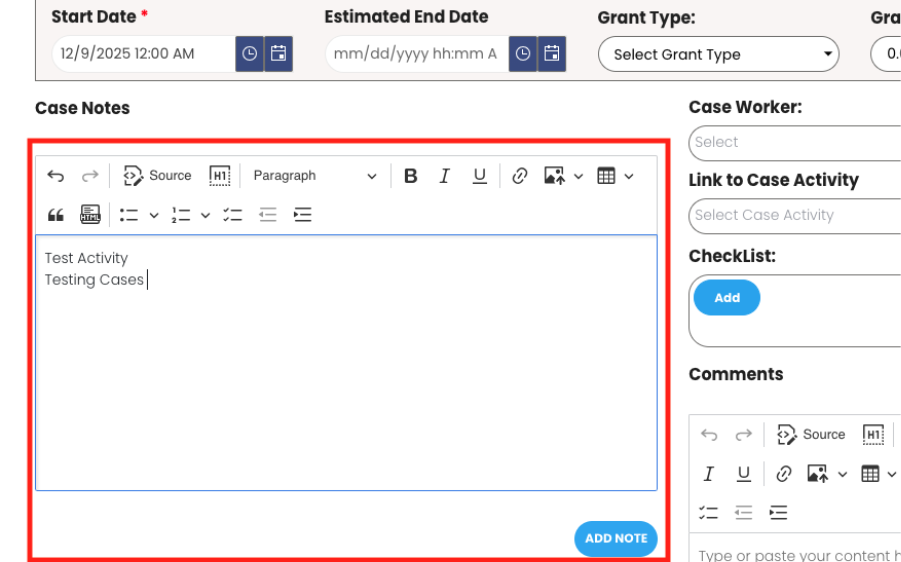Expand insert table options in Case Notes
The height and width of the screenshot is (562, 901).
coord(629,176)
